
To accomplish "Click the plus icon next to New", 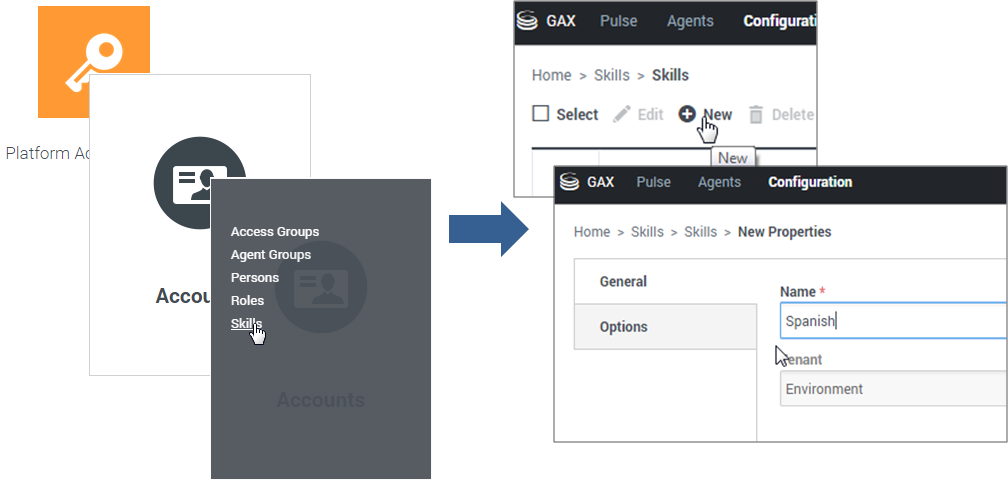I will coord(687,114).
